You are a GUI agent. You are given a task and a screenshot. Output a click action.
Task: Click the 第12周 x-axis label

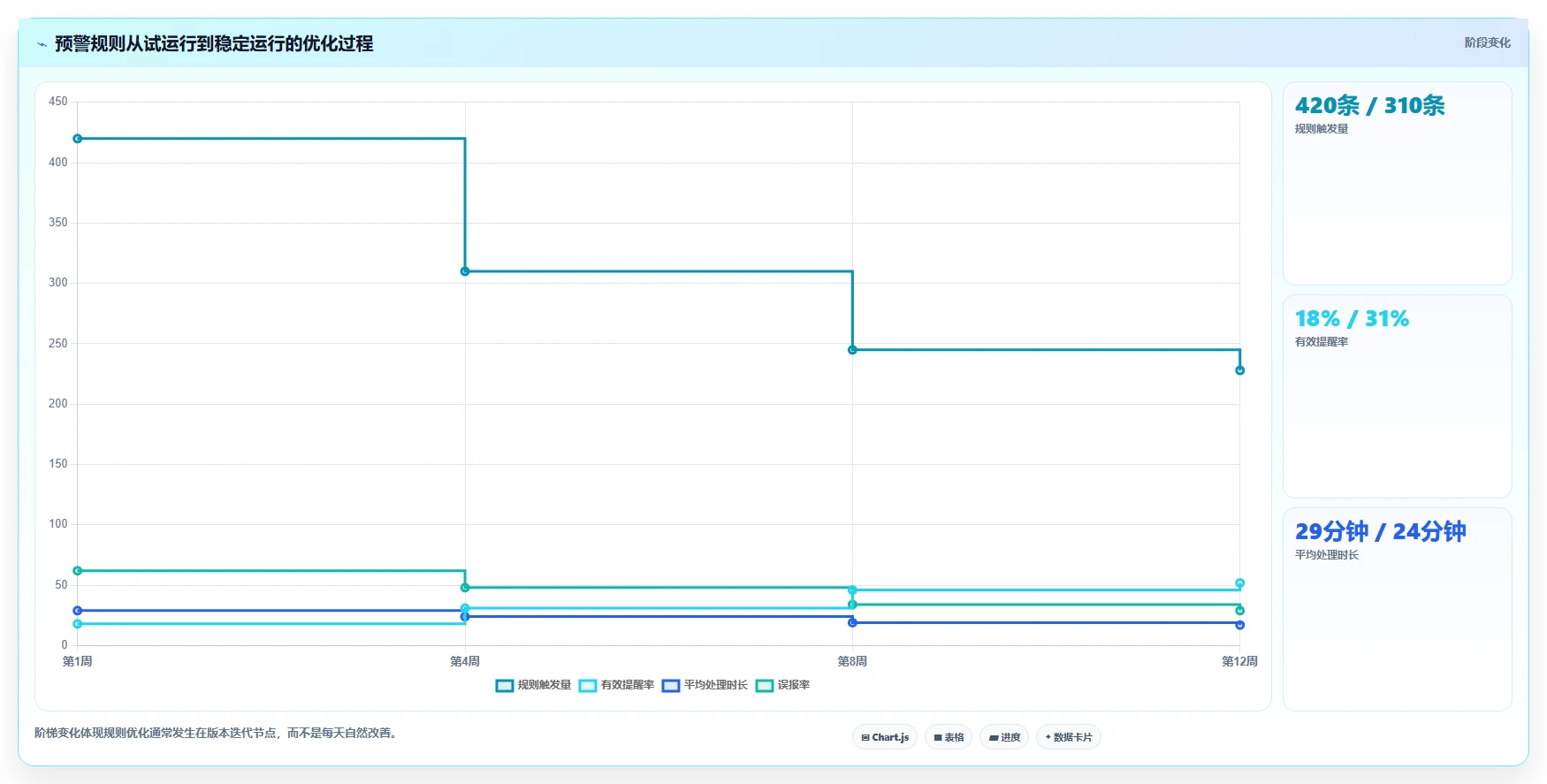1239,661
